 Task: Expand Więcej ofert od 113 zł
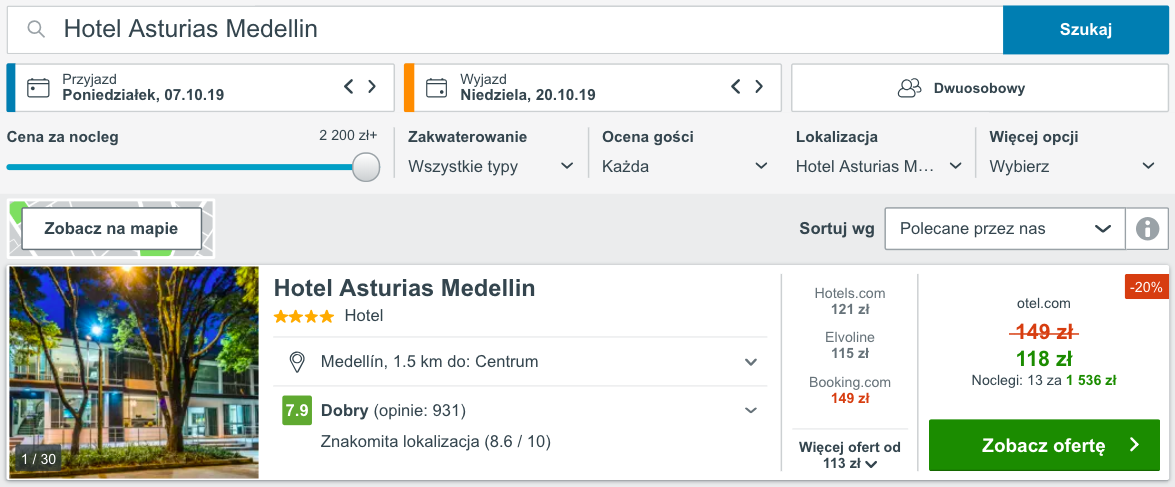pos(849,455)
